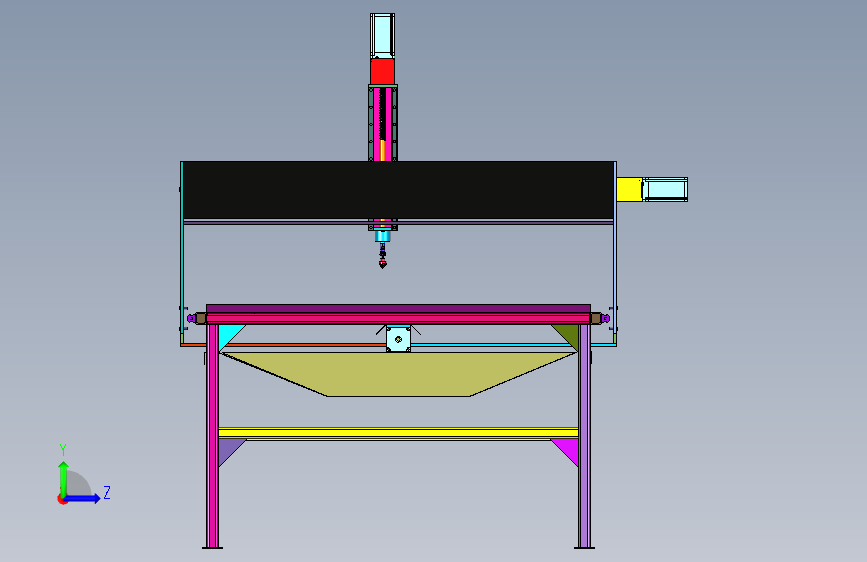The height and width of the screenshot is (562, 867).
Task: Select the center stepper motor under the table
Action: [x=398, y=339]
